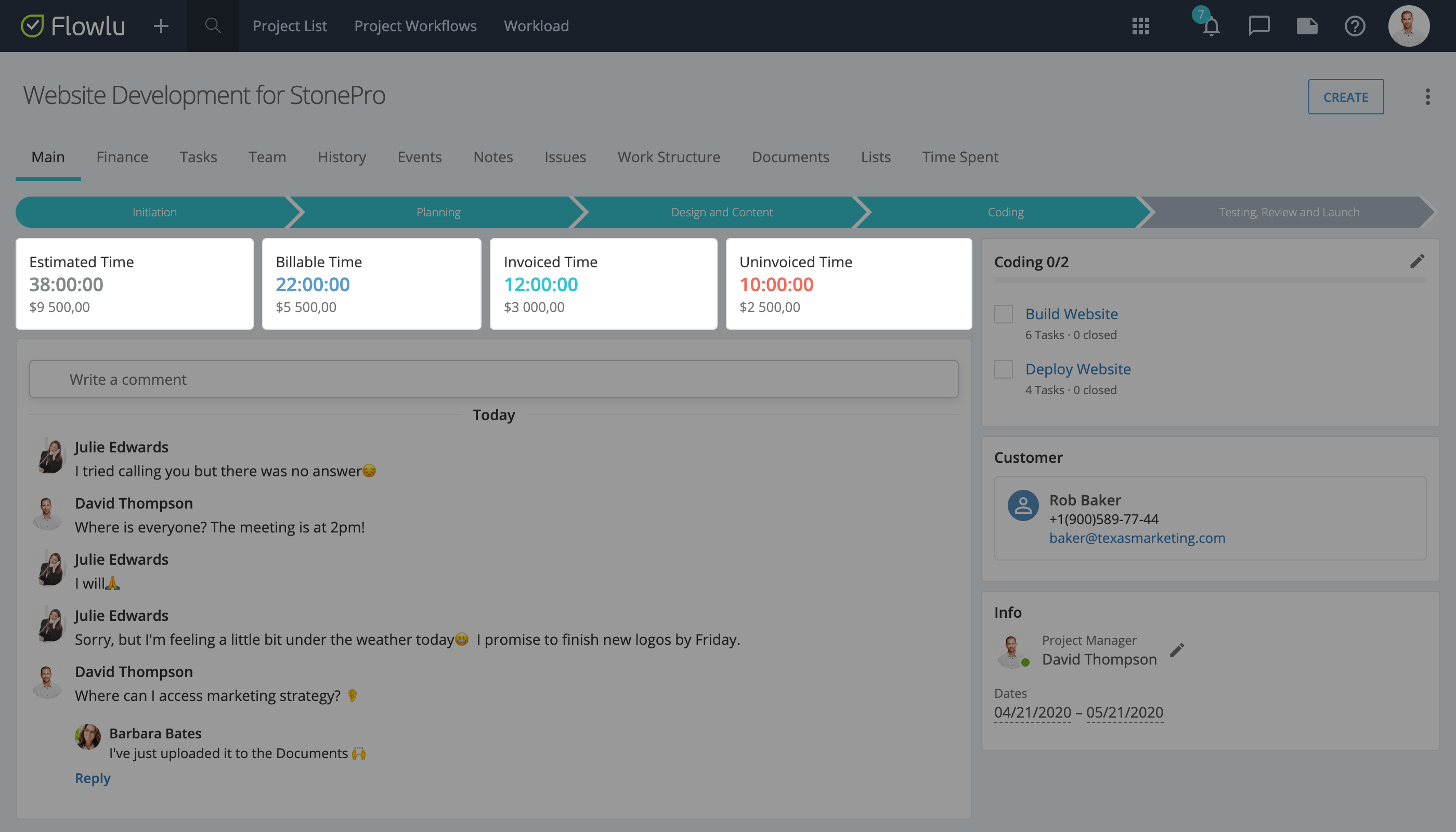Open the search magnifier icon
Screen dimensions: 1456x832
point(212,25)
